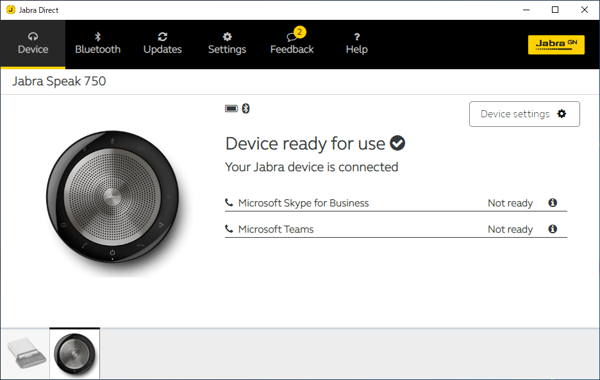The height and width of the screenshot is (380, 600).
Task: Select the Microsoft Teams row text
Action: 276,229
